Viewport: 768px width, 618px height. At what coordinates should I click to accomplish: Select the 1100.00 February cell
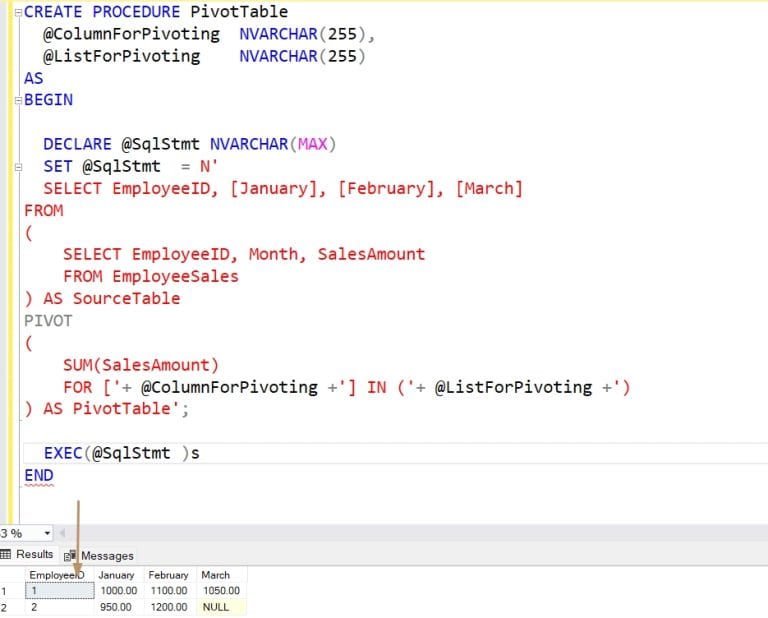click(x=170, y=591)
